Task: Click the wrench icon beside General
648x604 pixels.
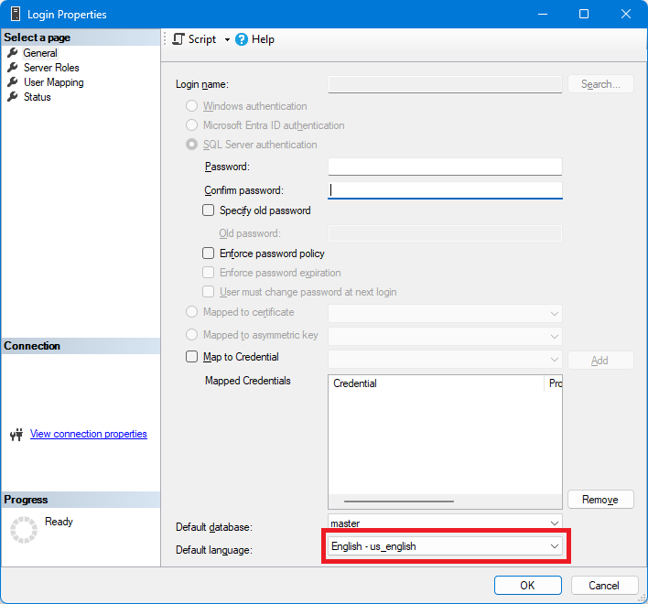Action: tap(13, 53)
